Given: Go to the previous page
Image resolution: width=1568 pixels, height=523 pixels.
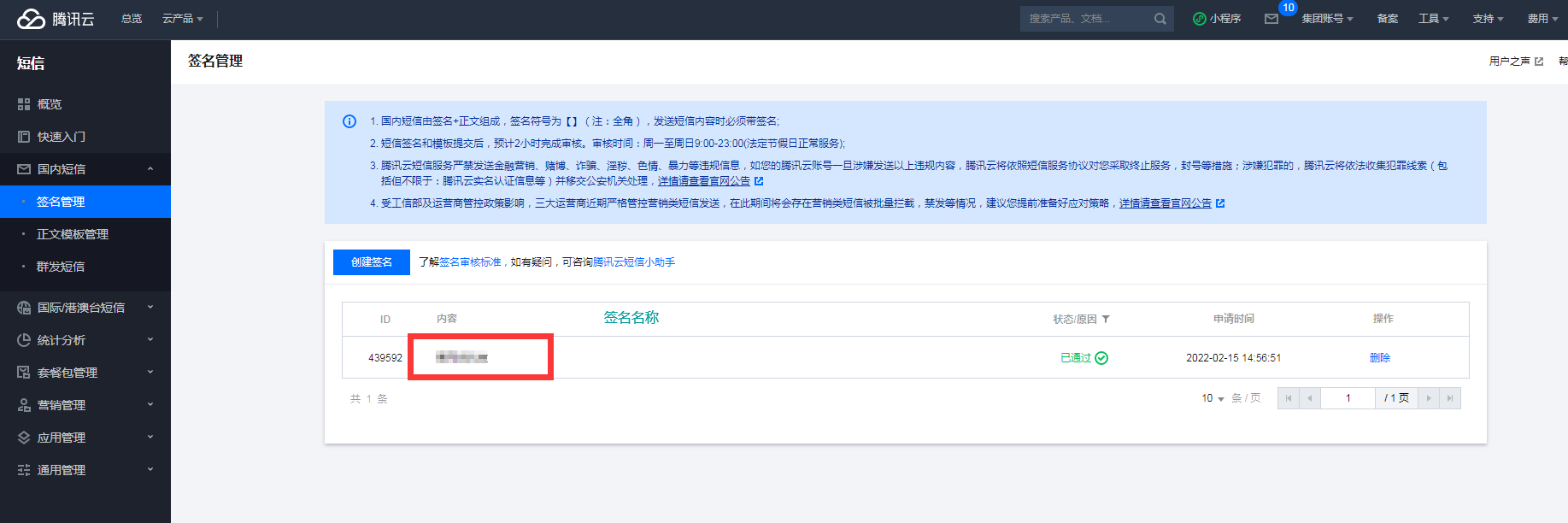Looking at the screenshot, I should 1310,398.
